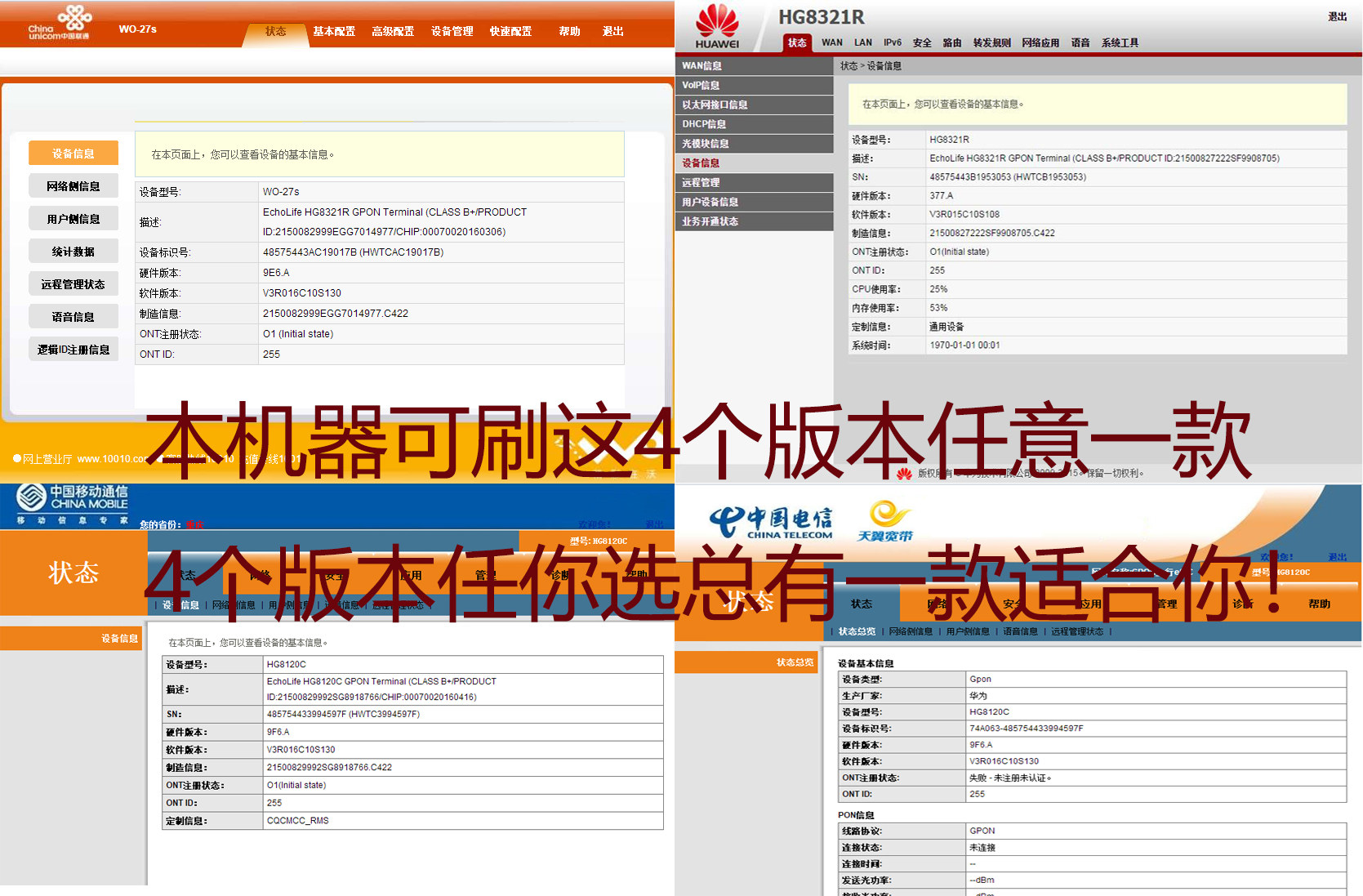Screen dimensions: 1363x896
Task: Click the value CQCMCC_RMS
Action: coord(298,821)
